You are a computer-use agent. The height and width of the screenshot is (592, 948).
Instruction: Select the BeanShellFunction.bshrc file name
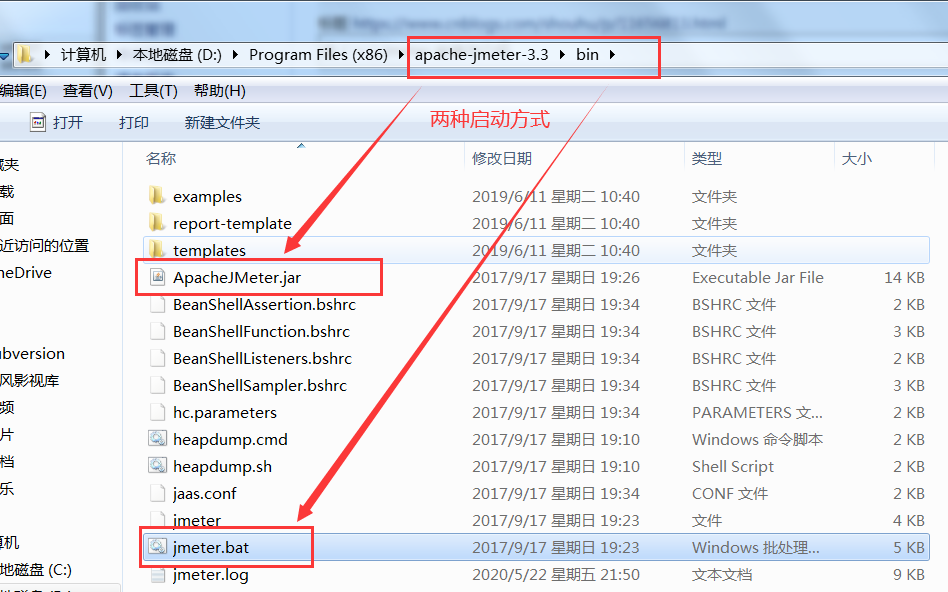coord(261,331)
